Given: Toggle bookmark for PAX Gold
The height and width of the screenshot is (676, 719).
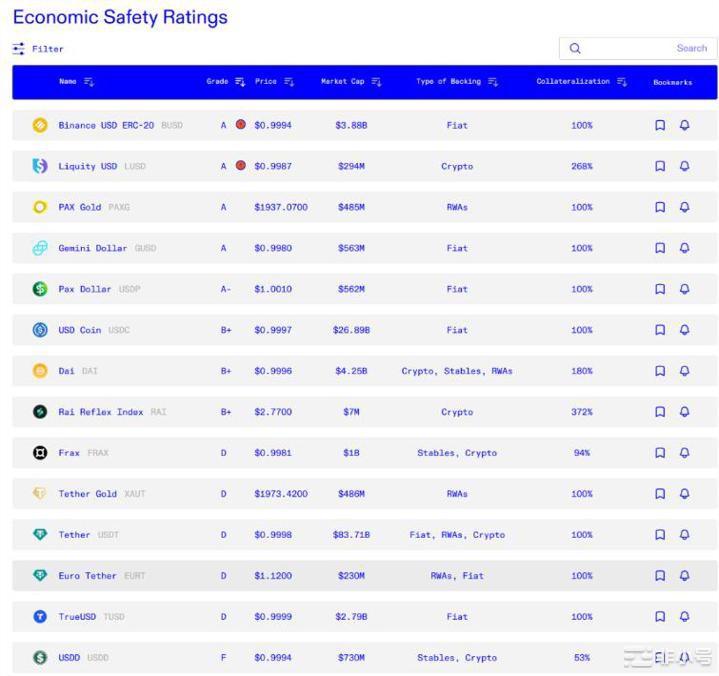Looking at the screenshot, I should [660, 207].
